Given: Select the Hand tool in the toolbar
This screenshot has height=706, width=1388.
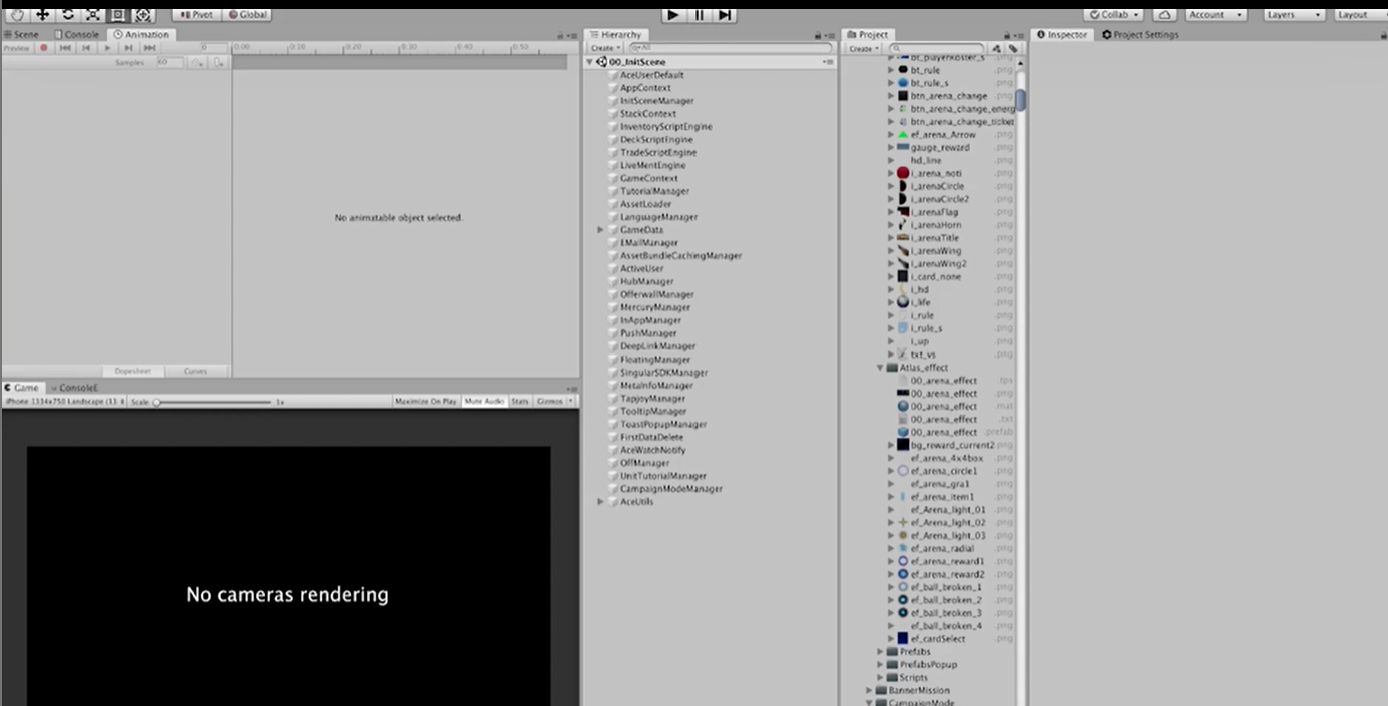Looking at the screenshot, I should point(17,15).
